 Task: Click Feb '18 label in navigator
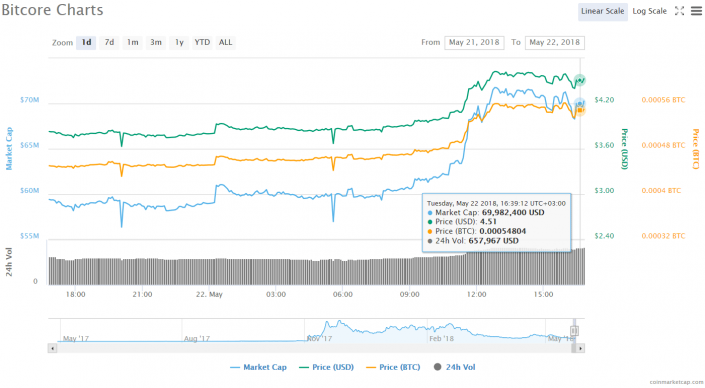pos(442,339)
